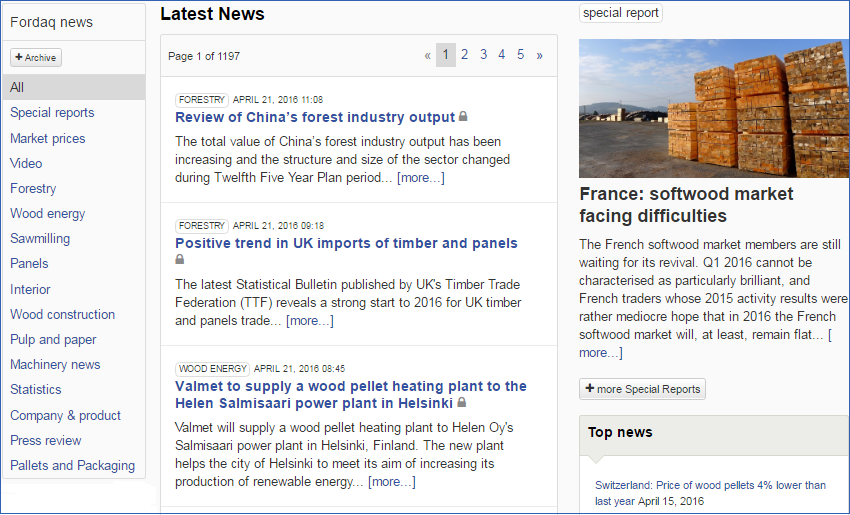Open the stacked lumber special report image

714,108
